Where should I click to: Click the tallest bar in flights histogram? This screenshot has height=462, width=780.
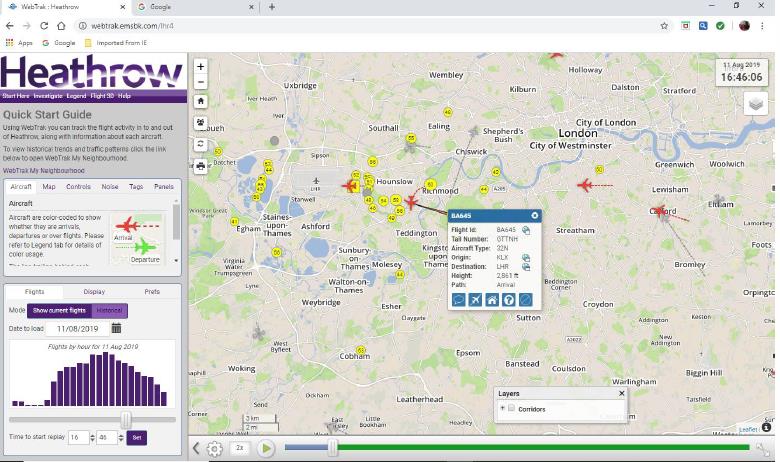105,379
